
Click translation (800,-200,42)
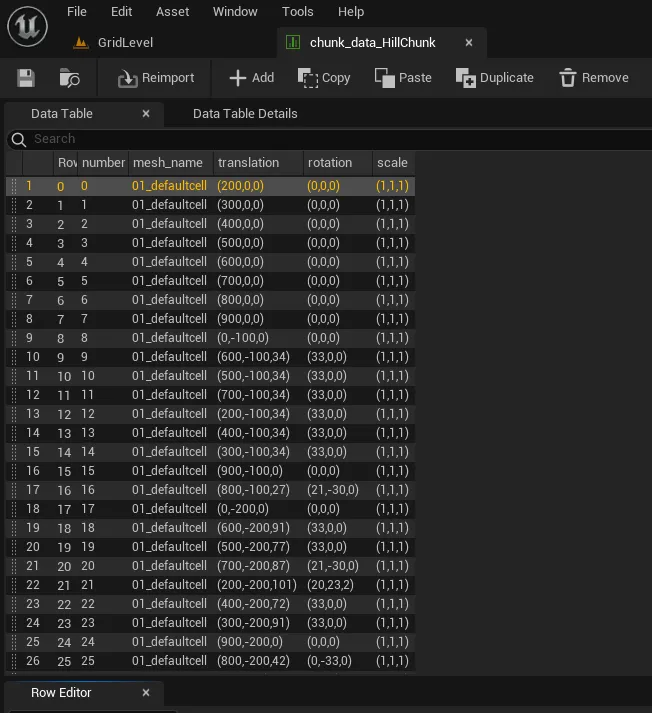253,661
